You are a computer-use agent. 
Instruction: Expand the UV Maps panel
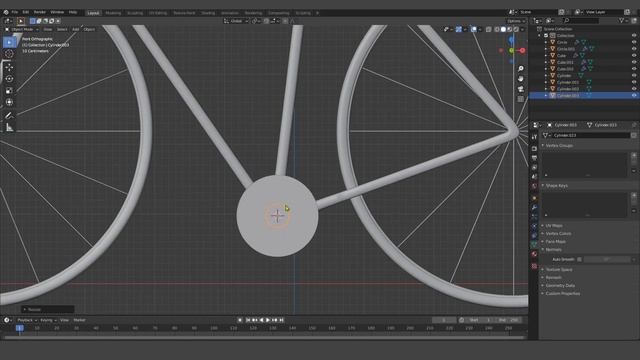click(554, 225)
